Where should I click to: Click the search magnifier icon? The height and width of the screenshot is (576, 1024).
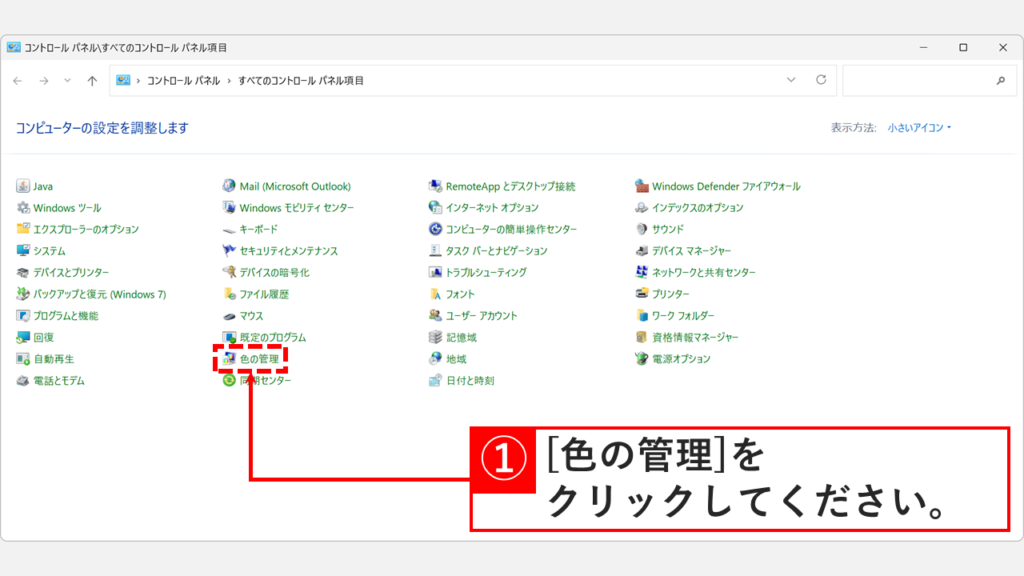1000,80
